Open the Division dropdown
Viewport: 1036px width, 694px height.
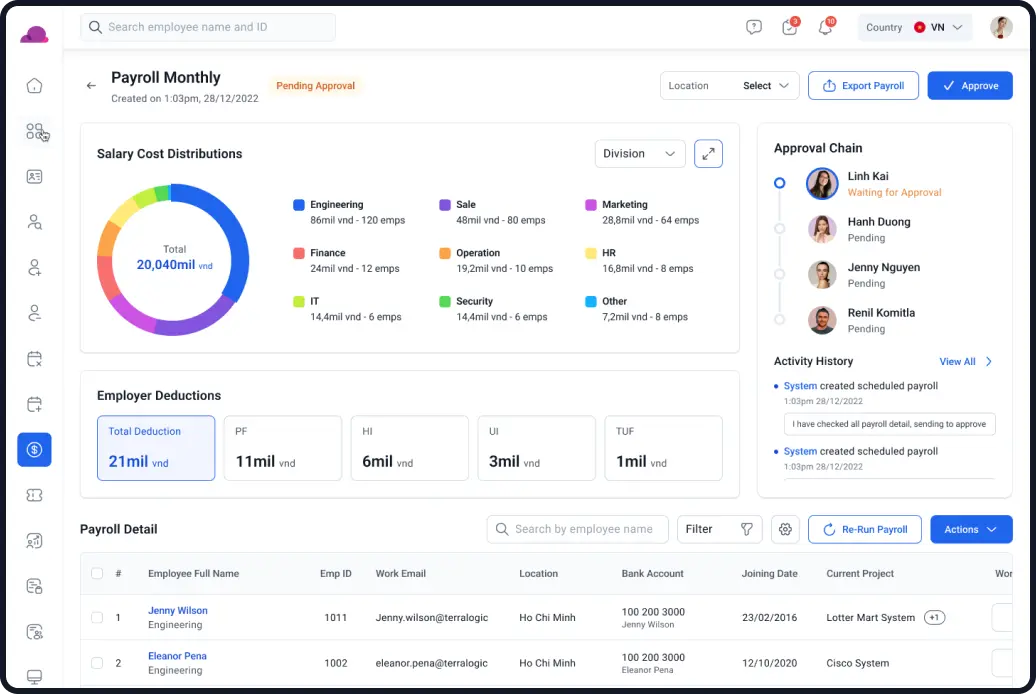640,154
